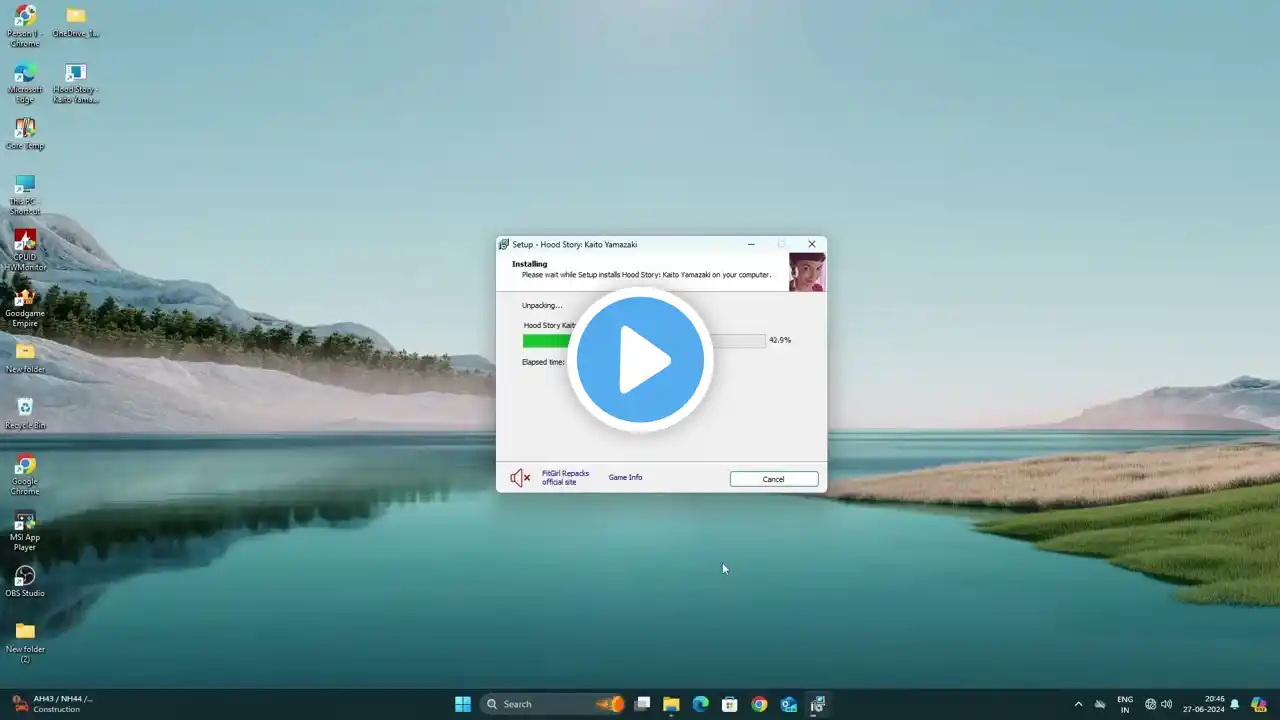Select the Hood Story - Kaito Yamazaki desktop shortcut

(76, 84)
